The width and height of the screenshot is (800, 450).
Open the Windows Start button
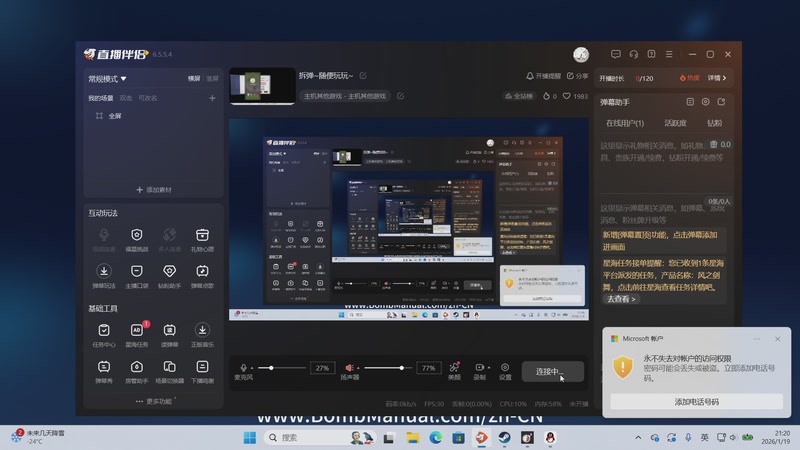249,438
